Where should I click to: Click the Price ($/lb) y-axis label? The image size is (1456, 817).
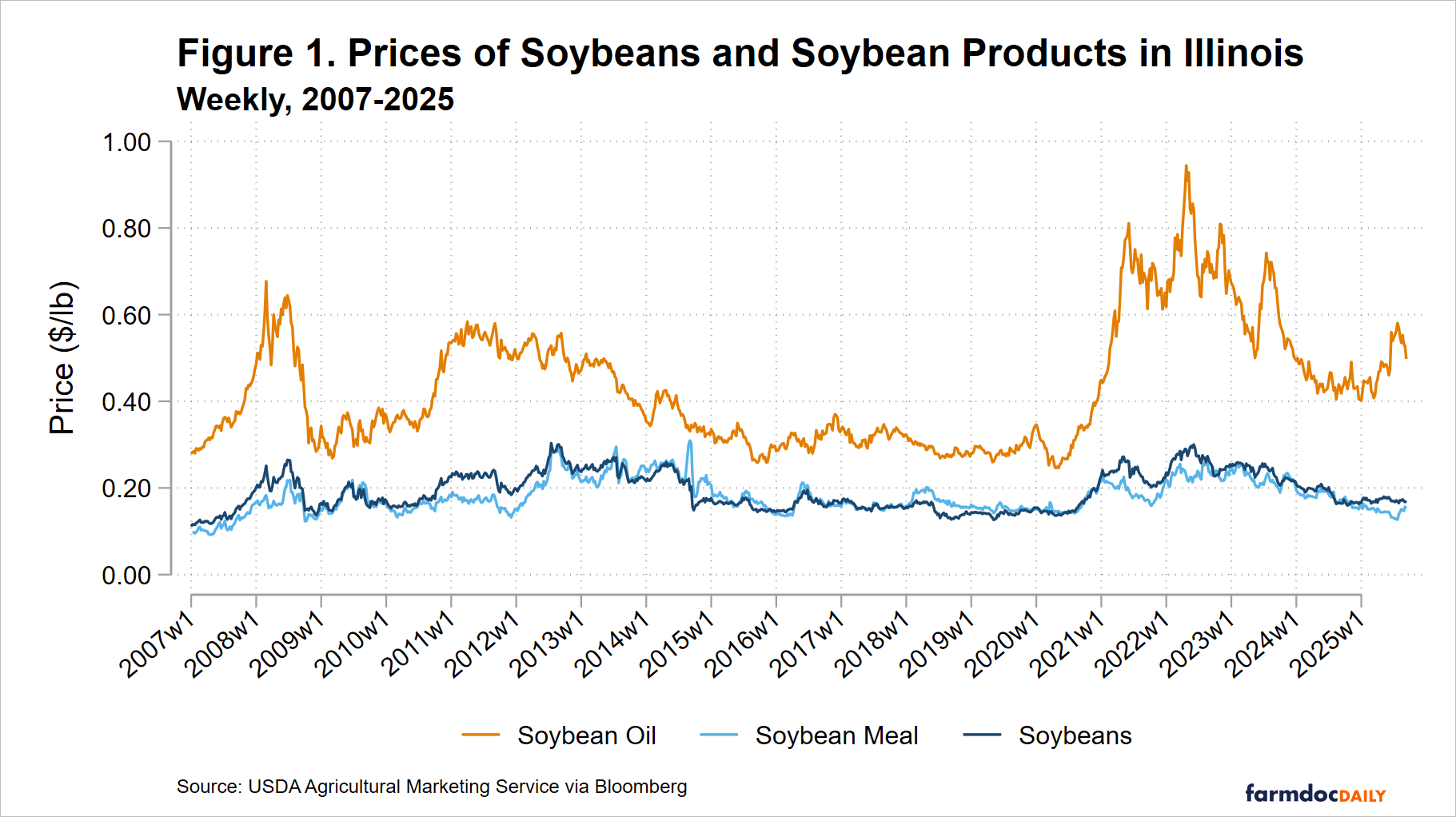[x=62, y=358]
